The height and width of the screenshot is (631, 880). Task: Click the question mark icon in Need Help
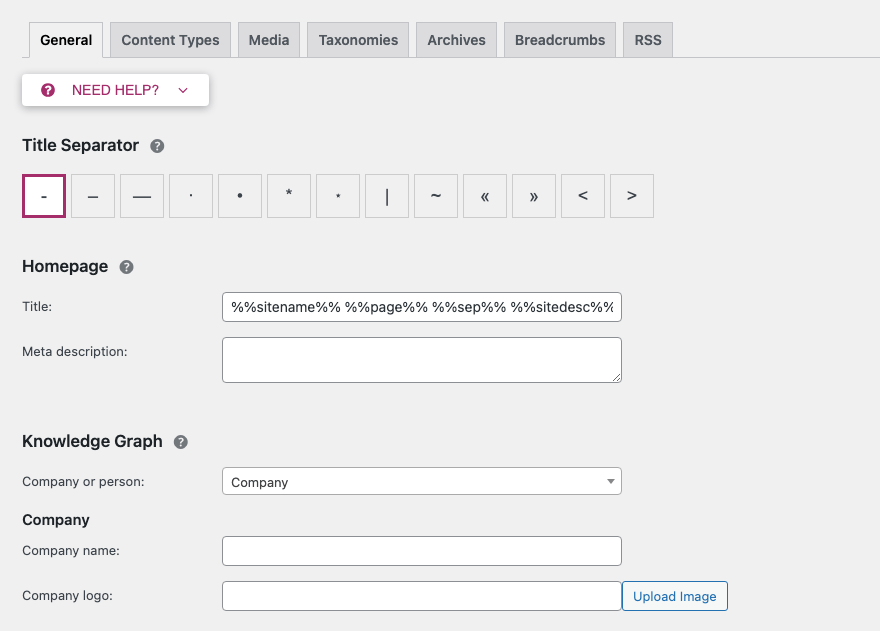[48, 90]
